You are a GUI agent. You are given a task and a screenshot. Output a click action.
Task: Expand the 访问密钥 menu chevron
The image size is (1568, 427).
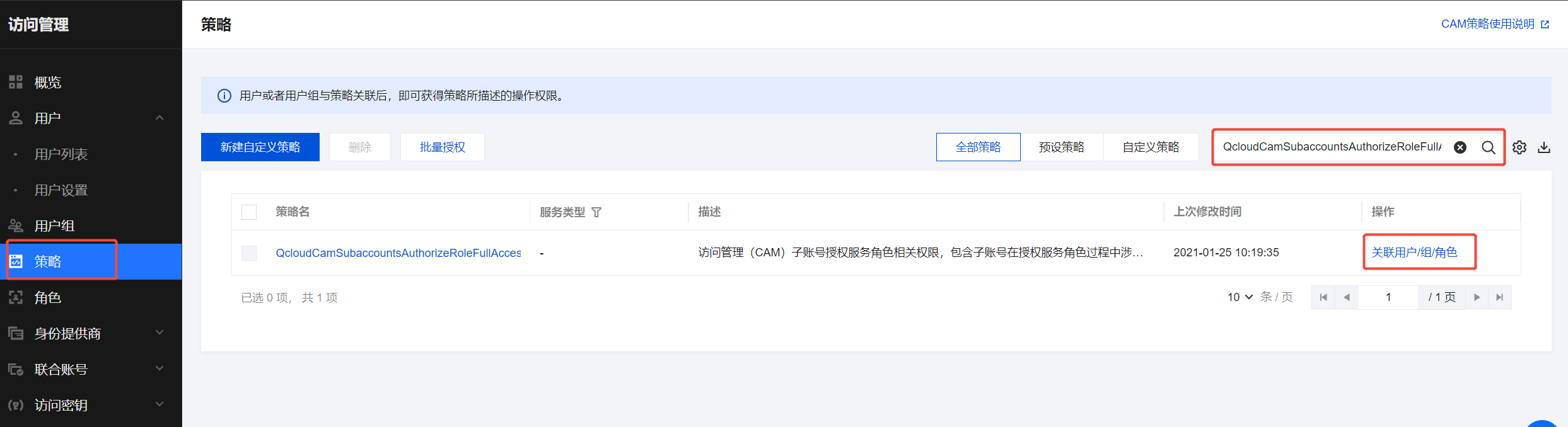point(160,404)
